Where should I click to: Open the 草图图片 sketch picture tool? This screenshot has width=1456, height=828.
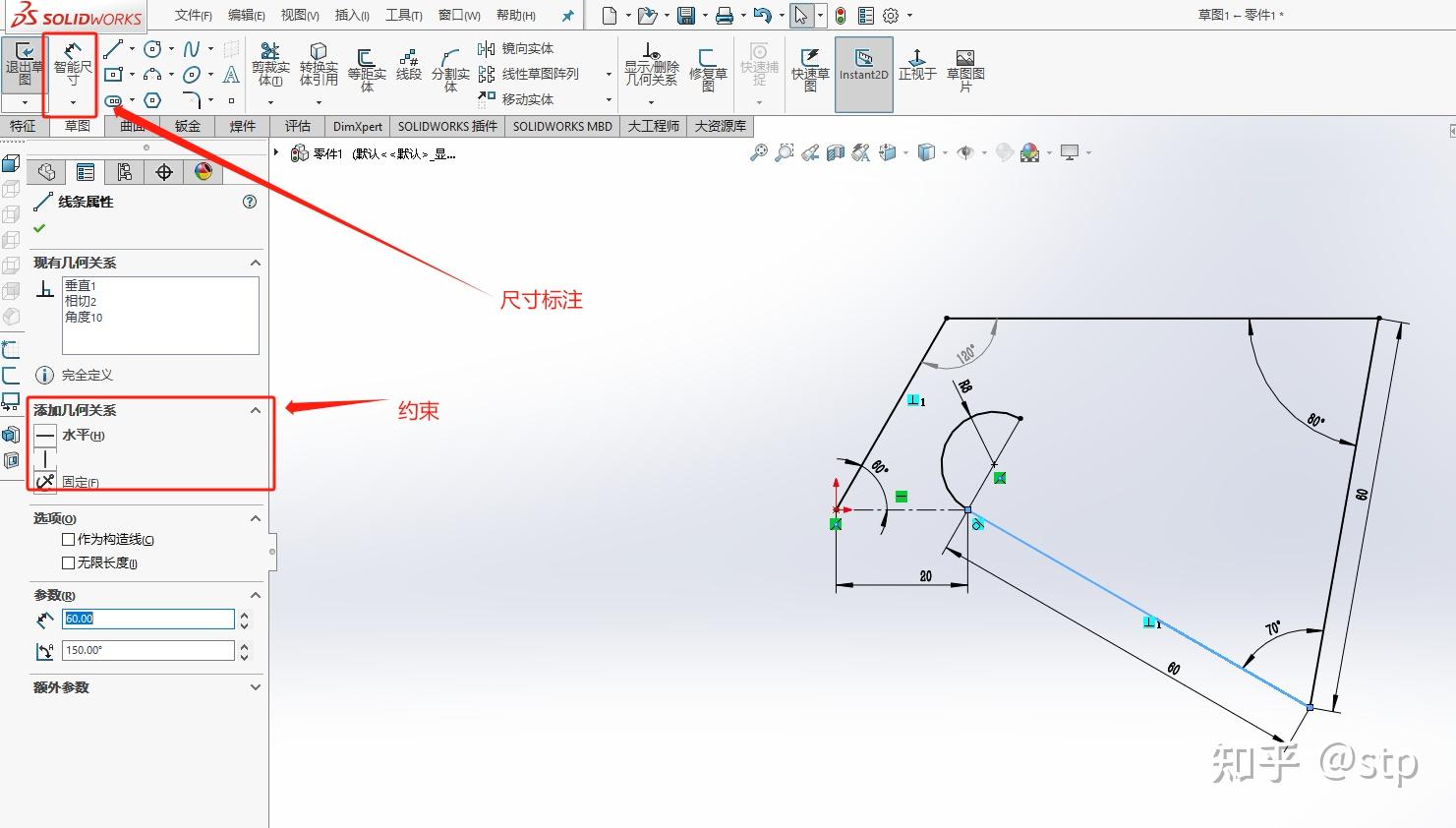pyautogui.click(x=962, y=65)
